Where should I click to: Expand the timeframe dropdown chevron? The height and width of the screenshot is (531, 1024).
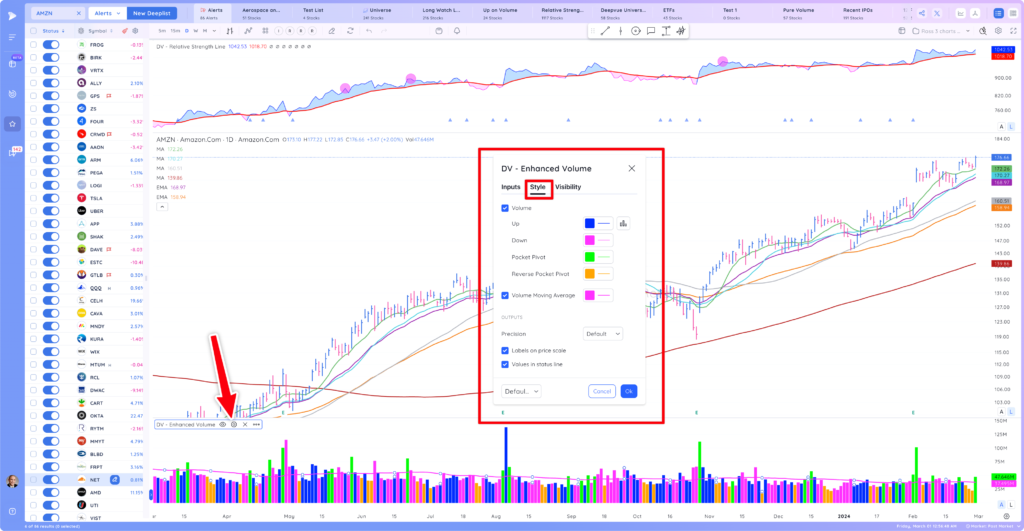click(x=214, y=31)
